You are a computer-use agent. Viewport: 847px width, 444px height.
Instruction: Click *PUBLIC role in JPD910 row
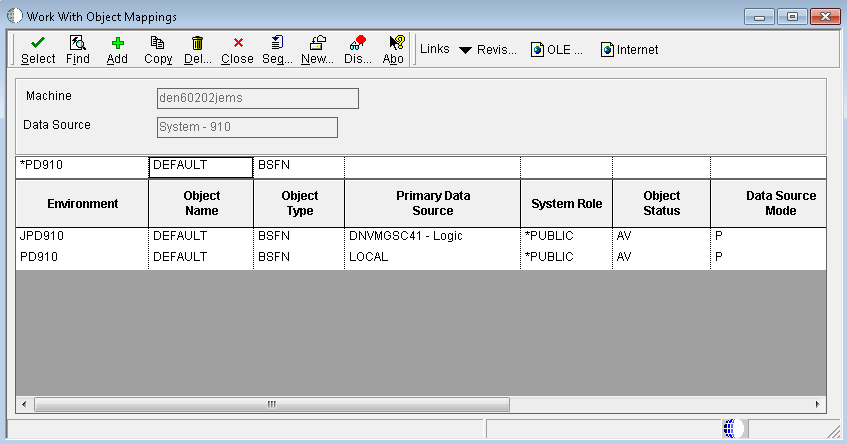click(x=567, y=236)
